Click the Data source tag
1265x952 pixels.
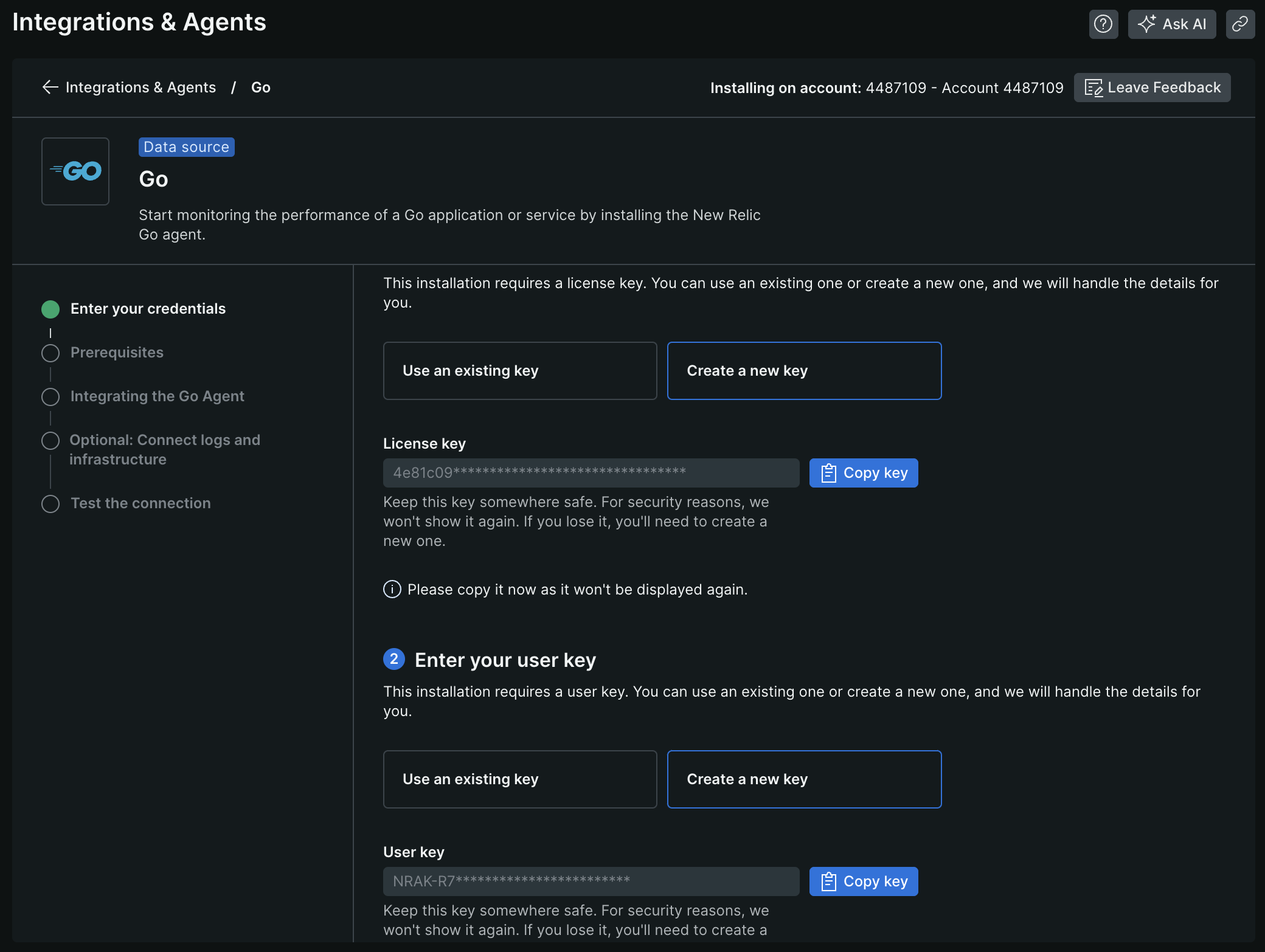point(186,147)
